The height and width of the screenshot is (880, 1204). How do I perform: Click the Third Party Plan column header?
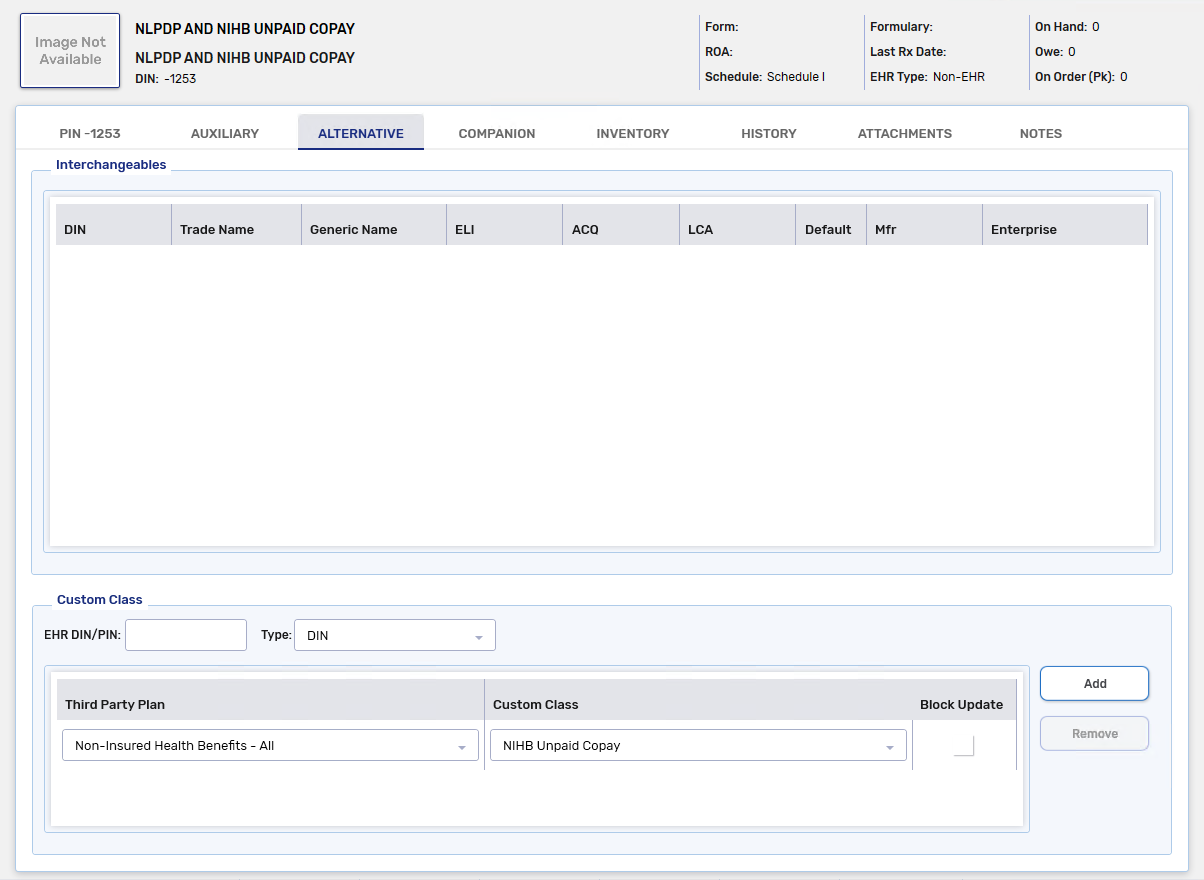pos(270,700)
